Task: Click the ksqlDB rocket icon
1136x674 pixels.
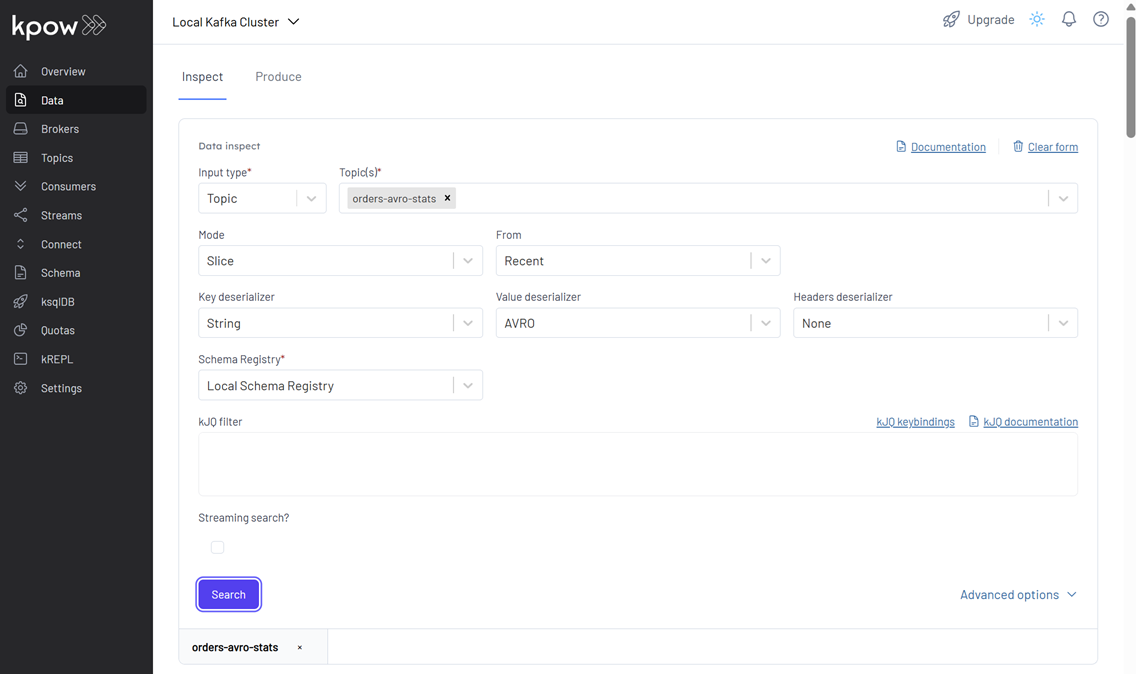Action: 20,301
